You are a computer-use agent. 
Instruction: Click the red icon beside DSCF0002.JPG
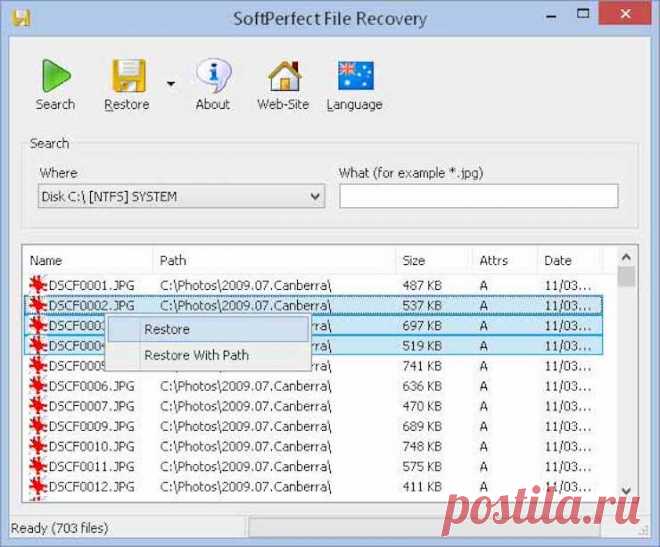[38, 305]
